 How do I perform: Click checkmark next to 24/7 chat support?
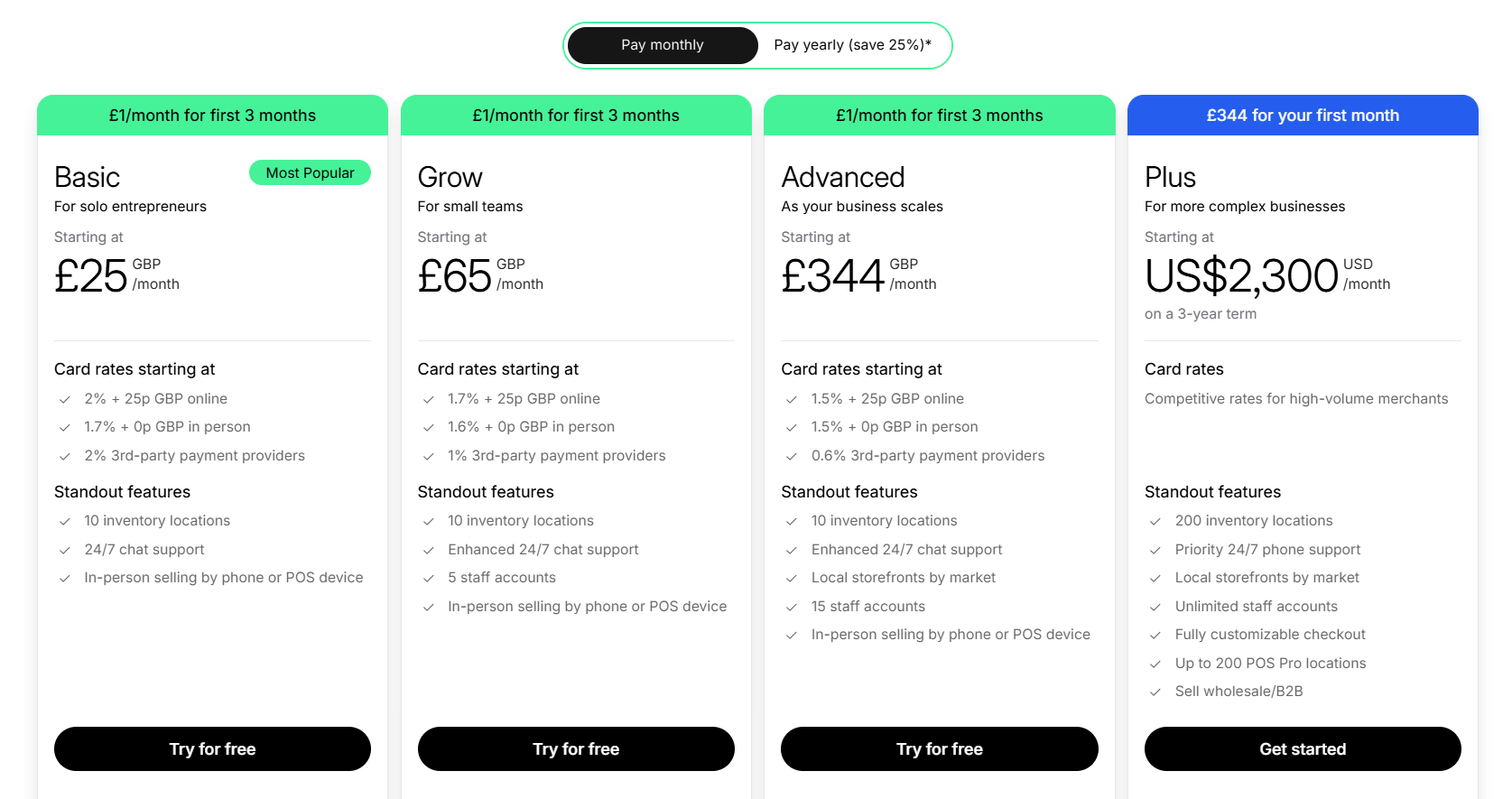pos(65,550)
